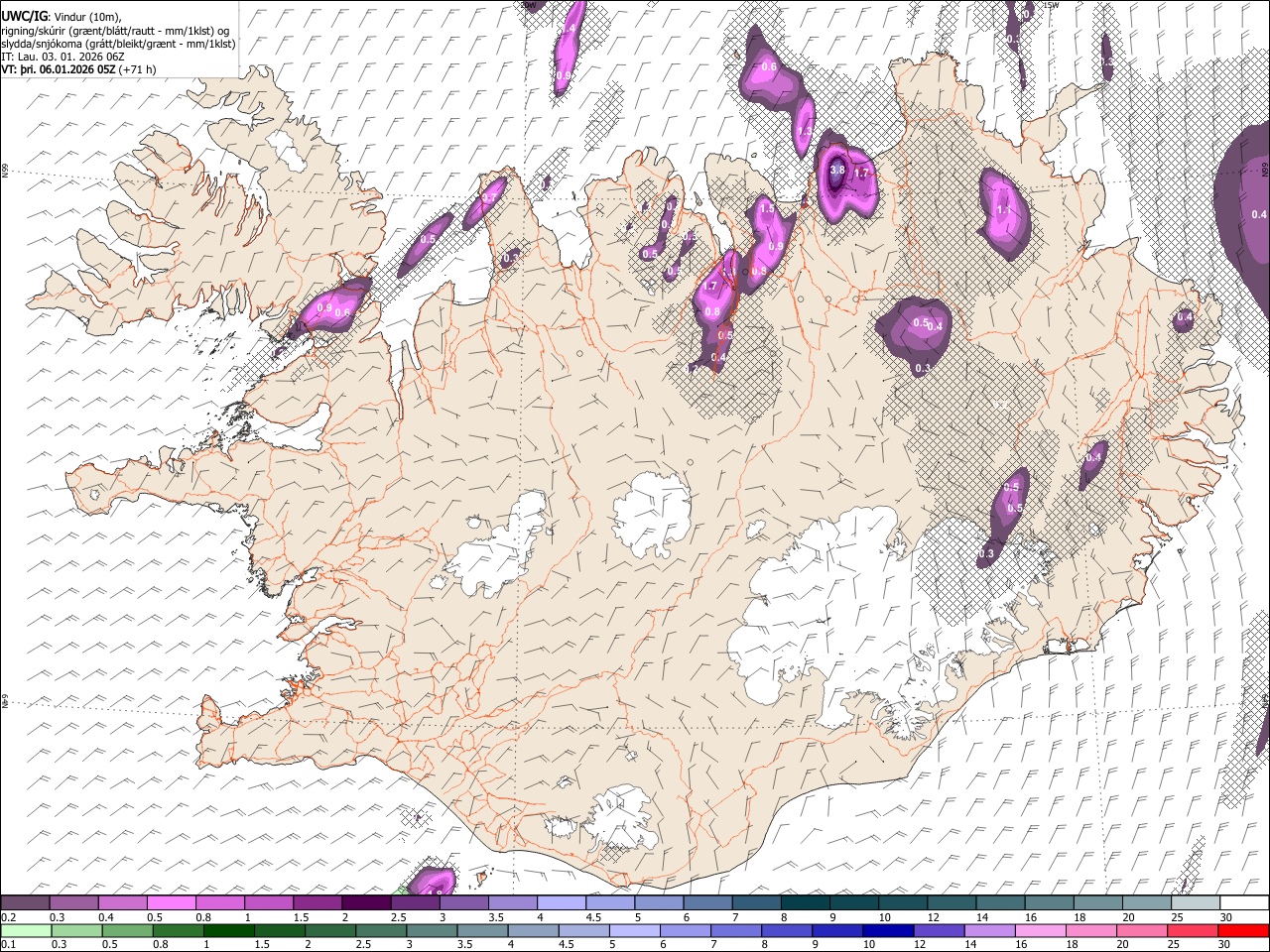Screen dimensions: 1270x952
Task: Pick the white swatch between 25 and 30
Action: (x=1194, y=903)
